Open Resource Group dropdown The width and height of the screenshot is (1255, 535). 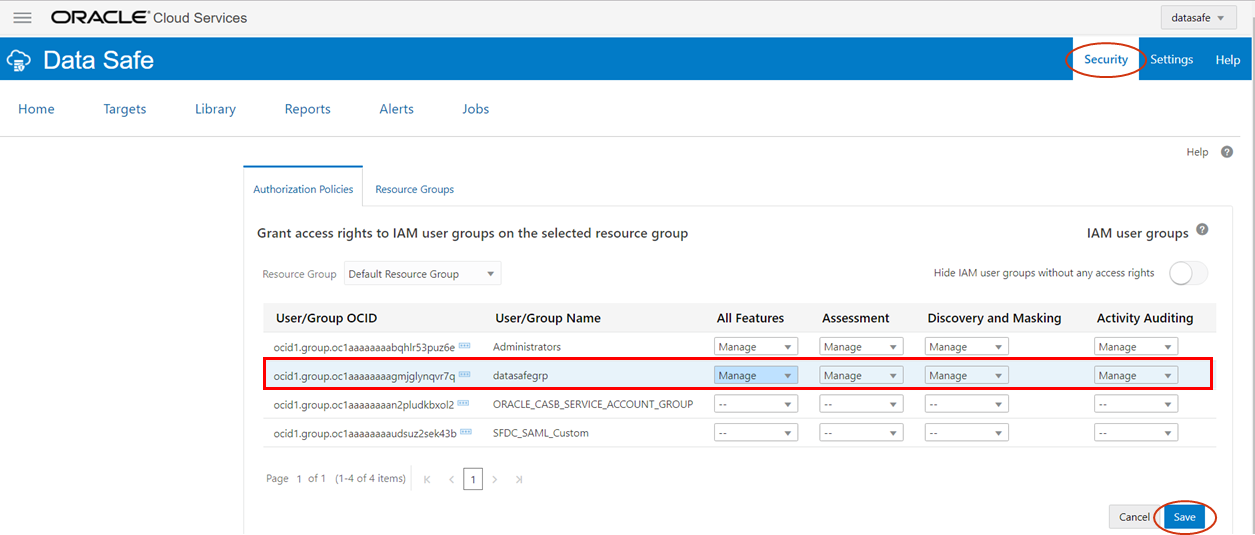pos(423,274)
